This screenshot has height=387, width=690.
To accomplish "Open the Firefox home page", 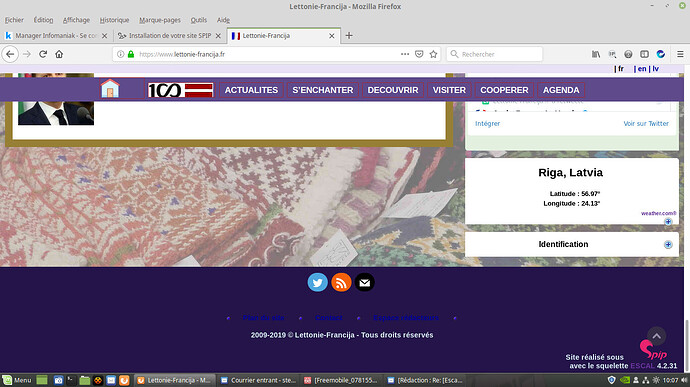I will pos(59,54).
